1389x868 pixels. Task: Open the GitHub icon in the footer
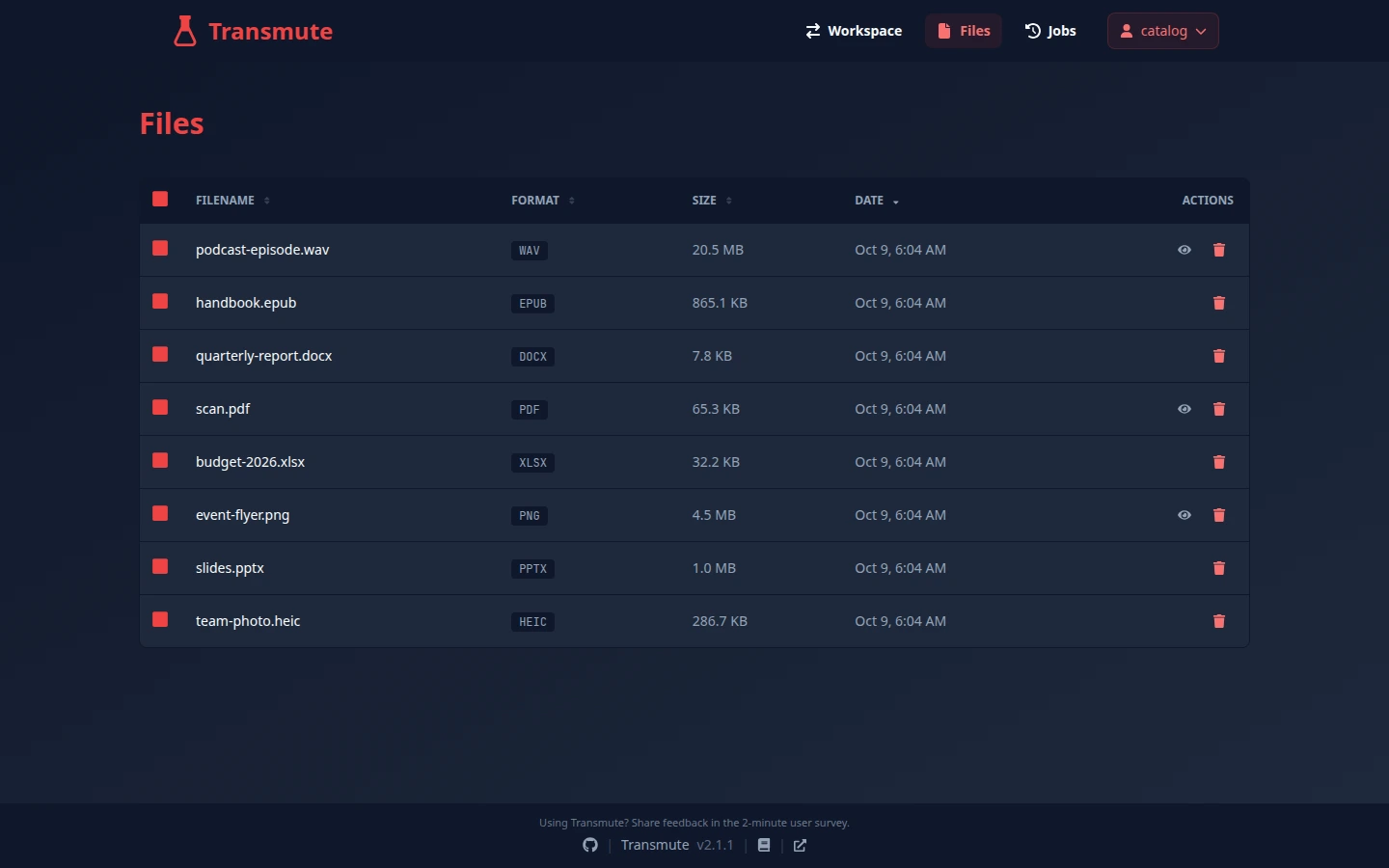[590, 845]
